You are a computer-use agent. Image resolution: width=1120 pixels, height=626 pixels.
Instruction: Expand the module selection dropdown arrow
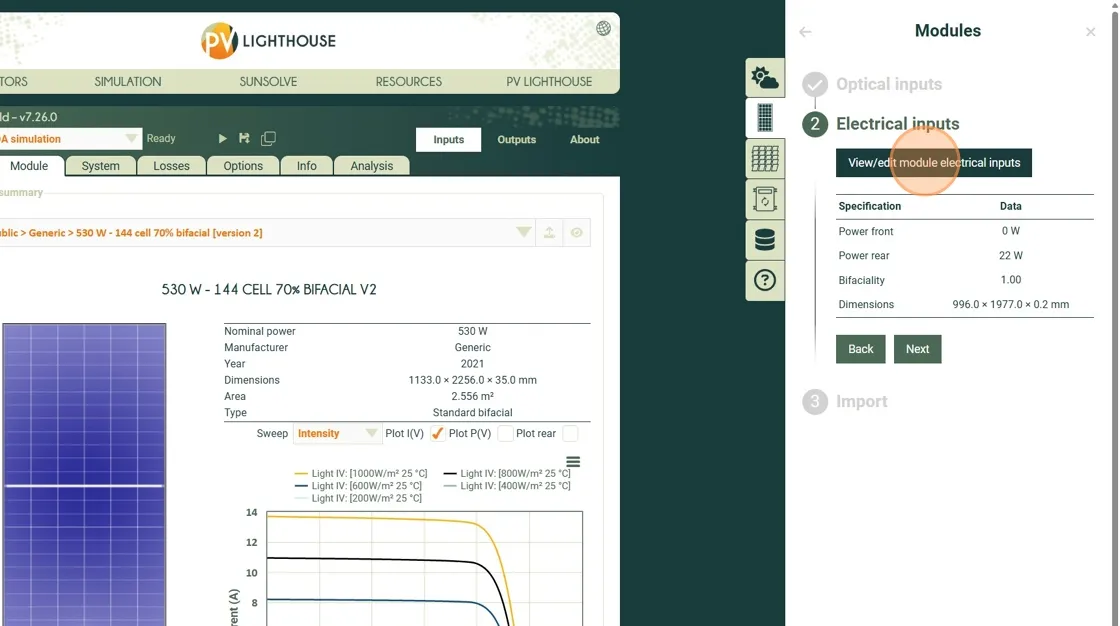523,233
